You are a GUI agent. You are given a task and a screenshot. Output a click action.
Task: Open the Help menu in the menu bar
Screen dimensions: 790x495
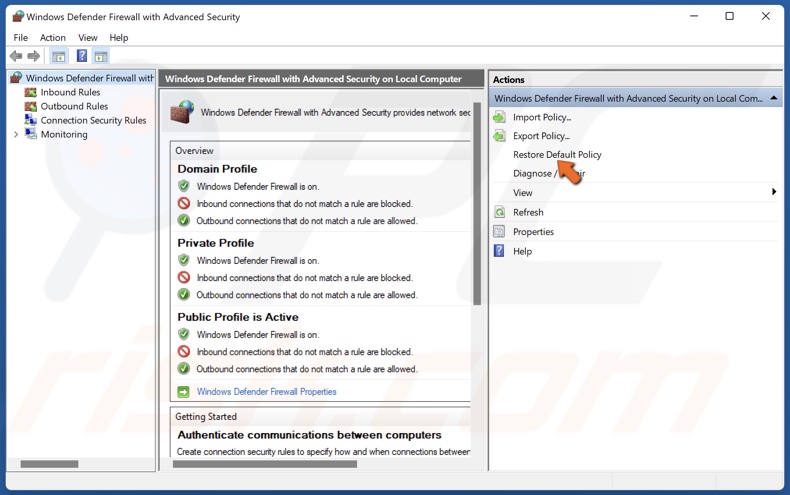[x=119, y=38]
